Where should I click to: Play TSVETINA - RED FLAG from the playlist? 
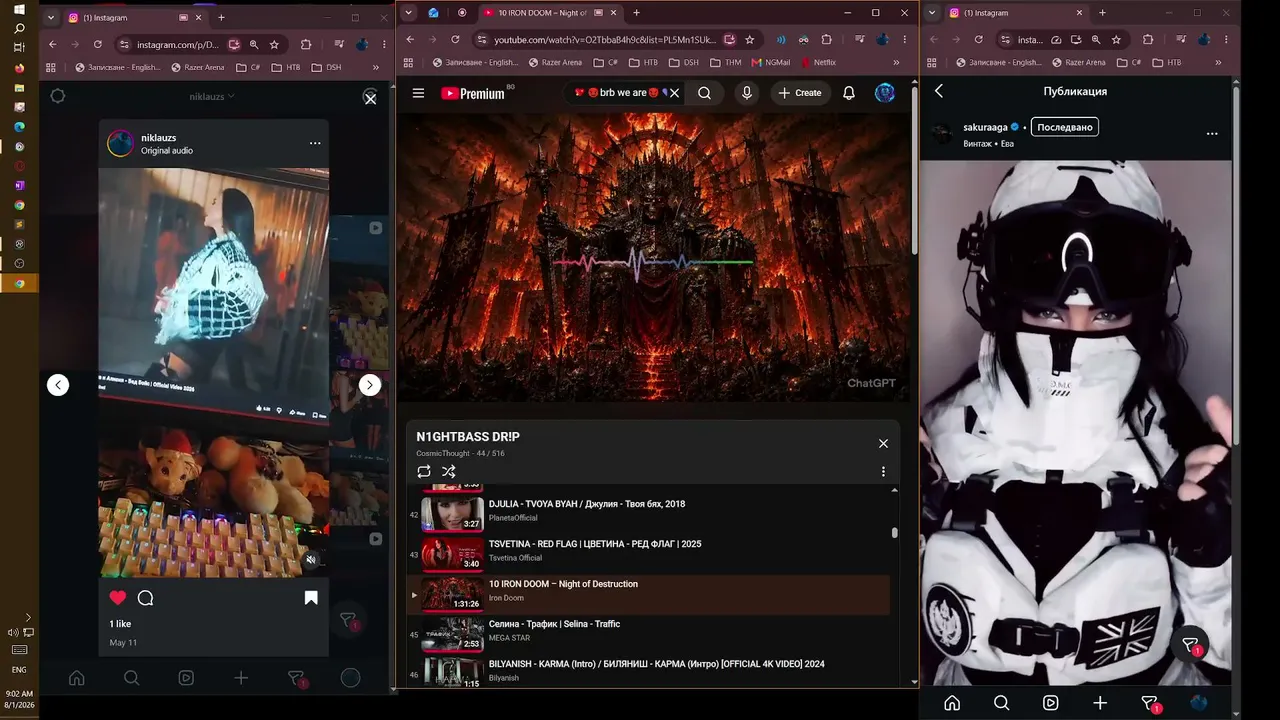[648, 554]
